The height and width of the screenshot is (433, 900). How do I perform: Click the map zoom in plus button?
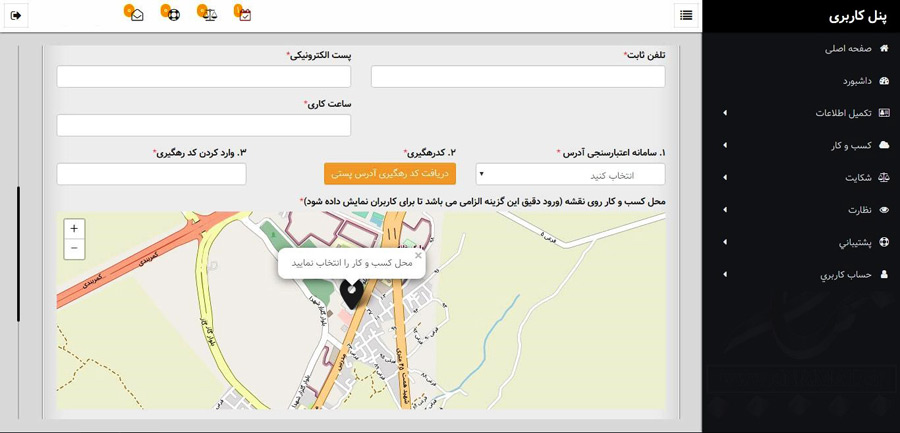pyautogui.click(x=74, y=229)
